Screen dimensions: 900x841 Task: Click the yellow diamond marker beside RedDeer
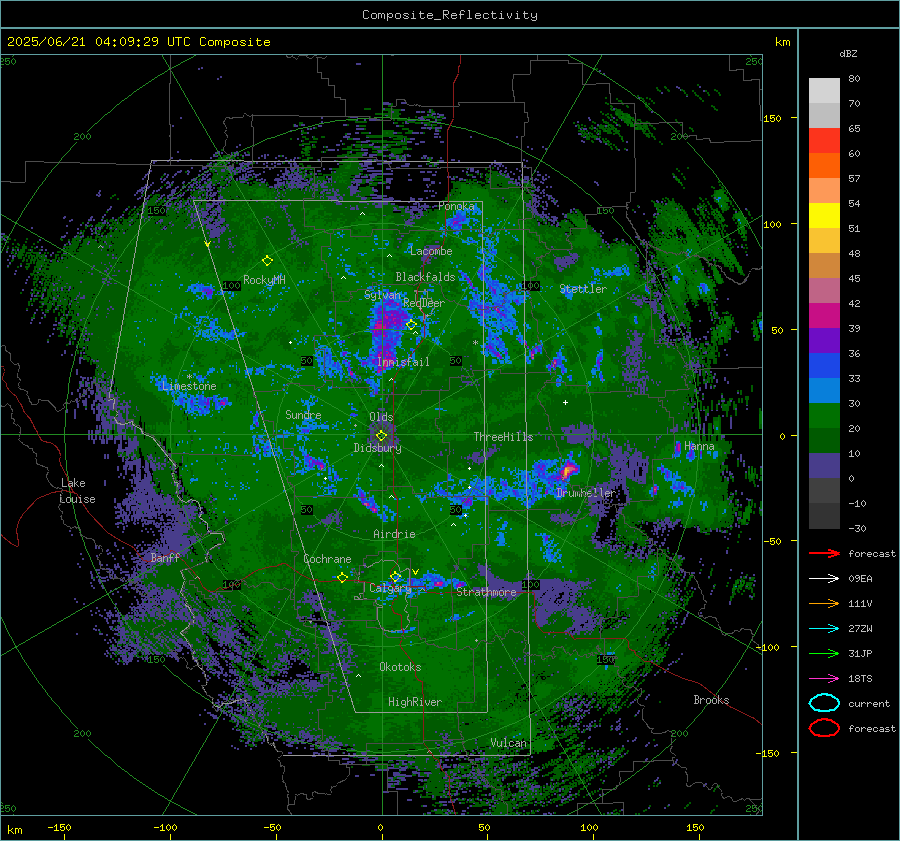[411, 324]
